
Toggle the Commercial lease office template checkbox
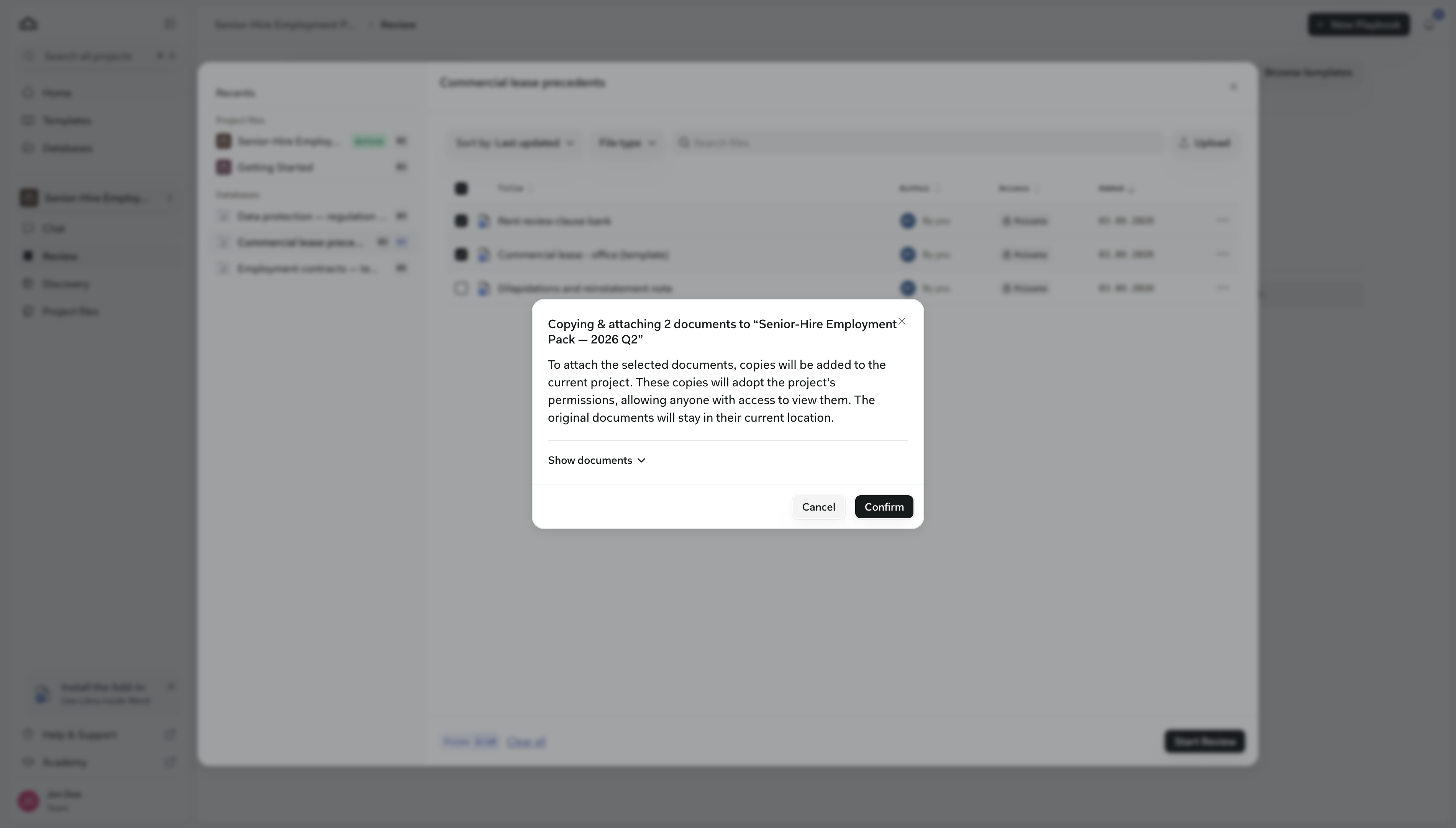[x=461, y=254]
